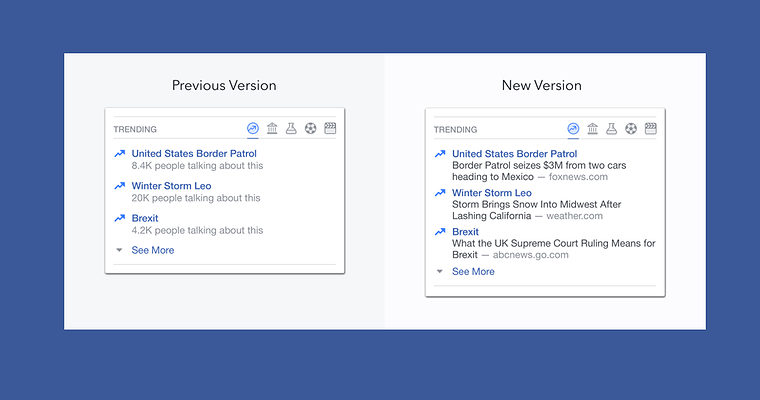Open United States Border Patrol link in New Version
Image resolution: width=760 pixels, height=400 pixels.
pos(514,154)
